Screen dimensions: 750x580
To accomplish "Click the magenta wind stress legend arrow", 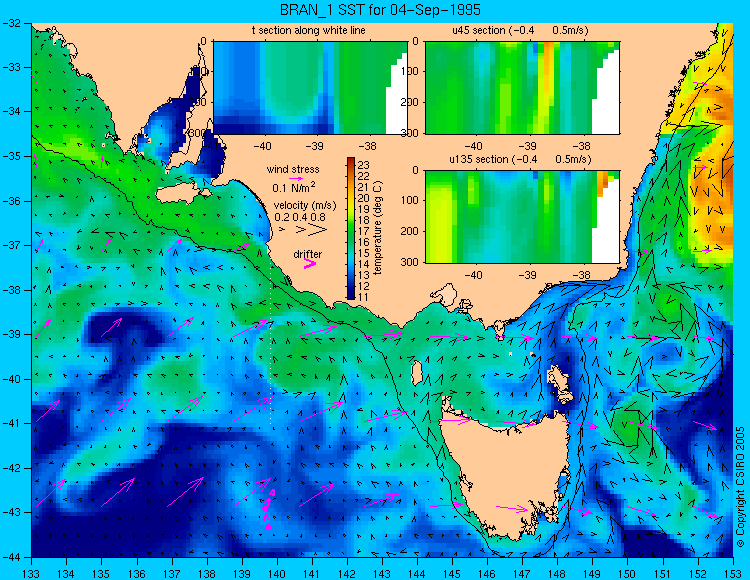I will point(296,178).
